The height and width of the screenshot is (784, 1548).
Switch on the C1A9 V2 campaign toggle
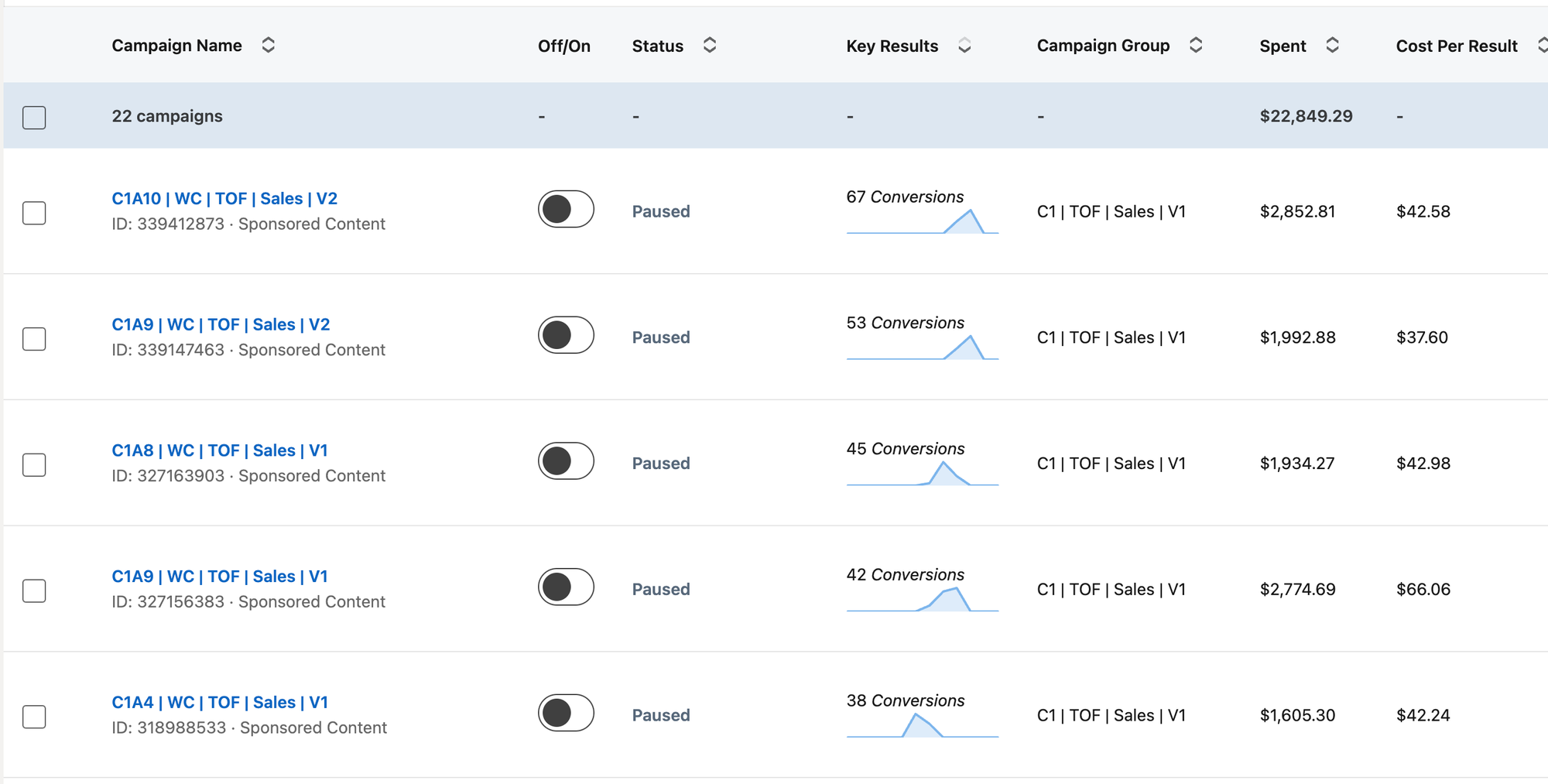[x=566, y=335]
